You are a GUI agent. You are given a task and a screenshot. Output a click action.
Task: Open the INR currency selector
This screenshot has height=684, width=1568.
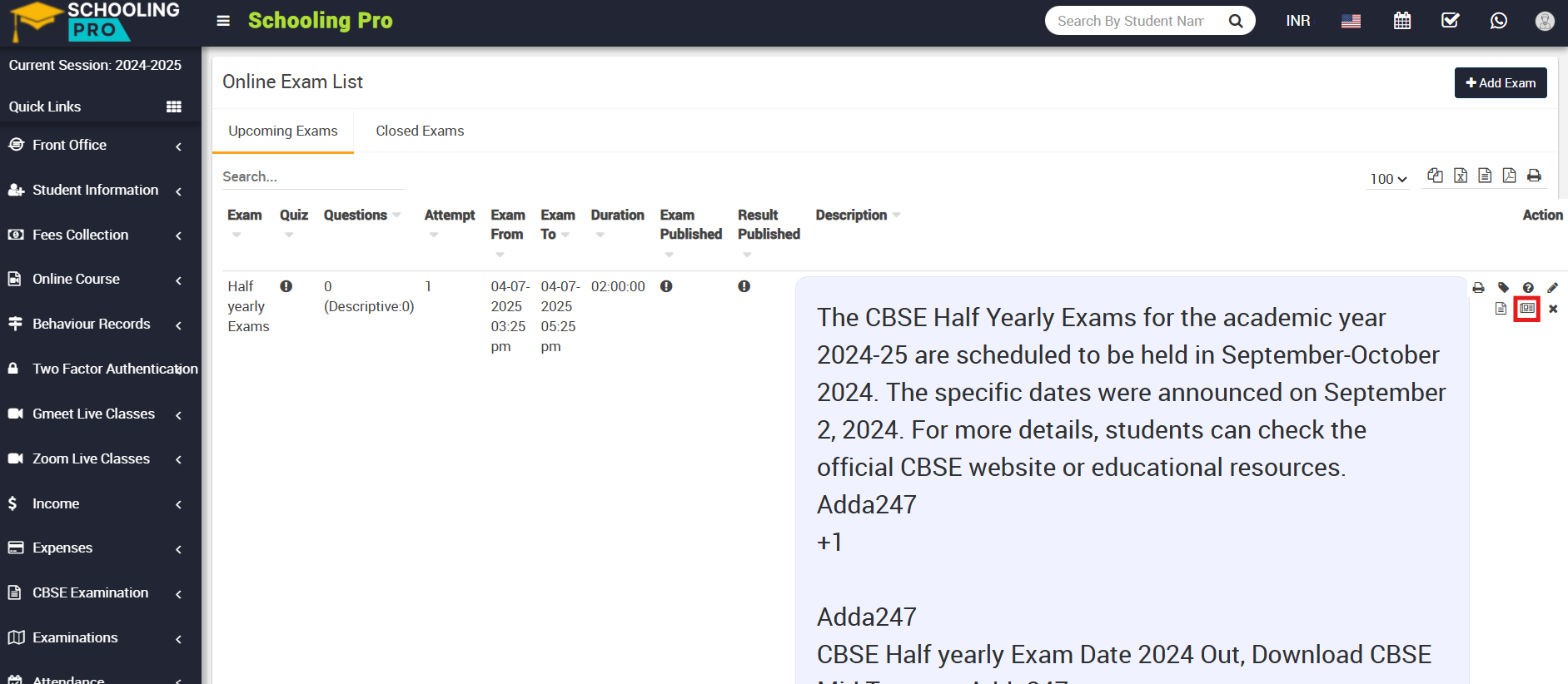(1298, 21)
